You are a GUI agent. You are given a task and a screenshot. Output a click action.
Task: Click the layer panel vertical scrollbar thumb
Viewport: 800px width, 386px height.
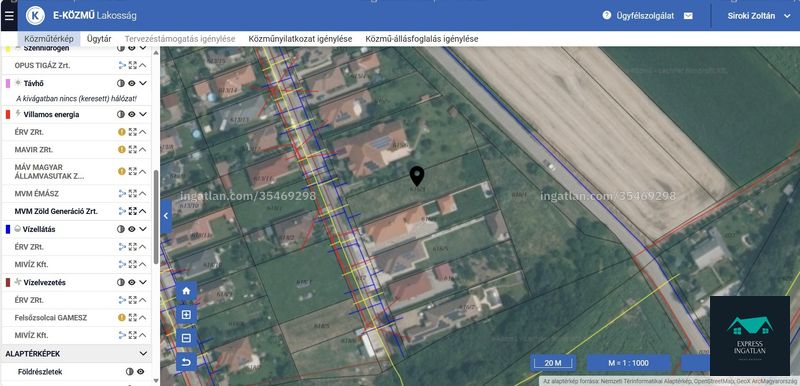pos(156,217)
